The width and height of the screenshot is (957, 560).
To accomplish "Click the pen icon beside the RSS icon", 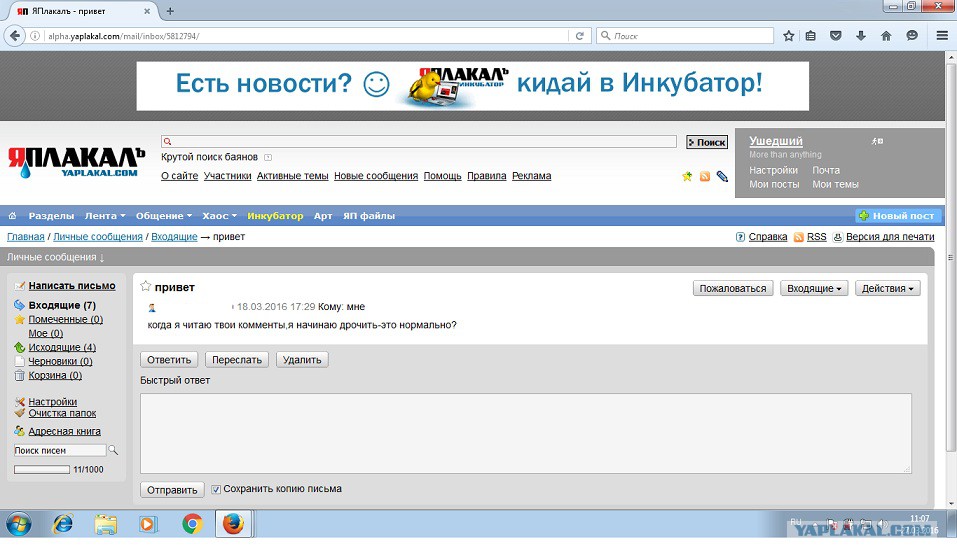I will point(722,176).
